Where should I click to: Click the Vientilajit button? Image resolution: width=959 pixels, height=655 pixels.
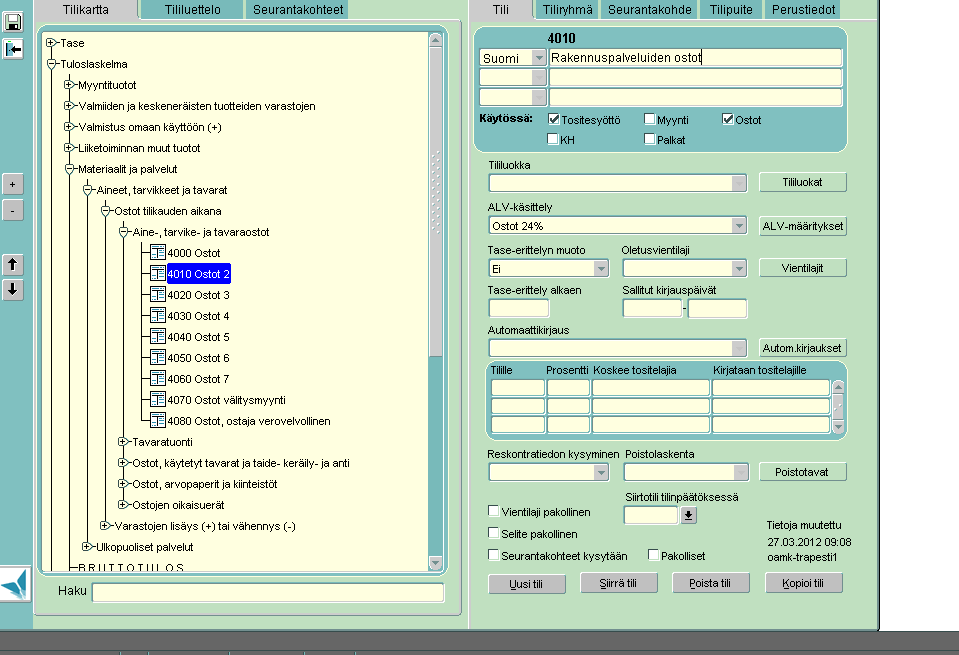click(x=802, y=268)
